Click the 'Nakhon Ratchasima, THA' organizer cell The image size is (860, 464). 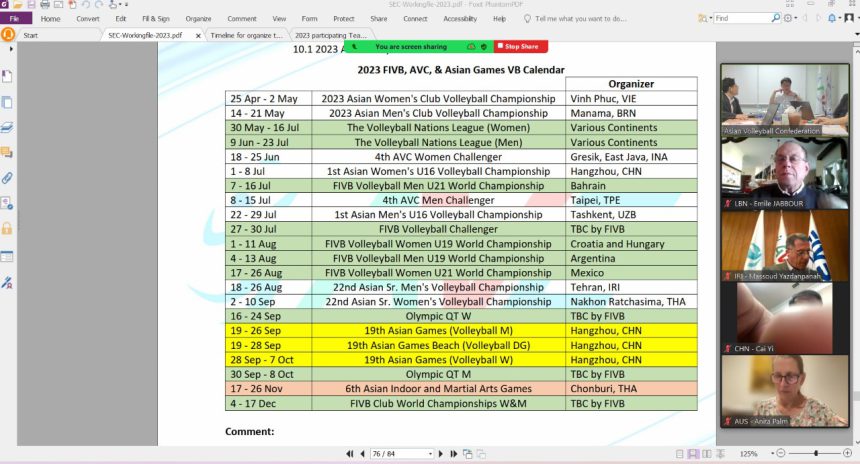pyautogui.click(x=631, y=302)
